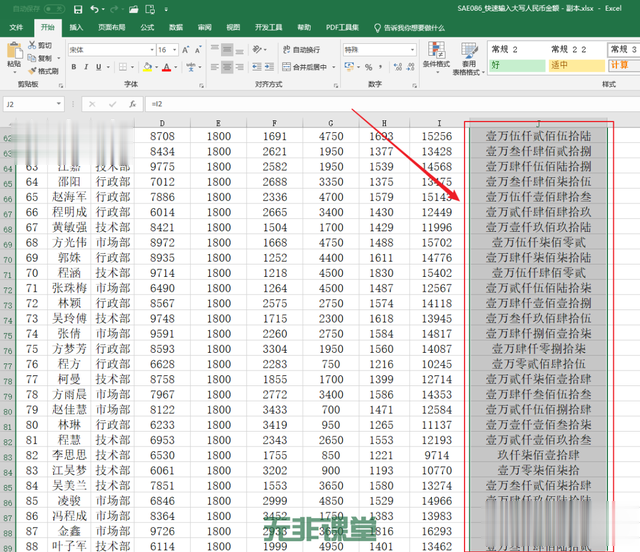
Task: Click the accounting number format icon
Action: pyautogui.click(x=349, y=67)
